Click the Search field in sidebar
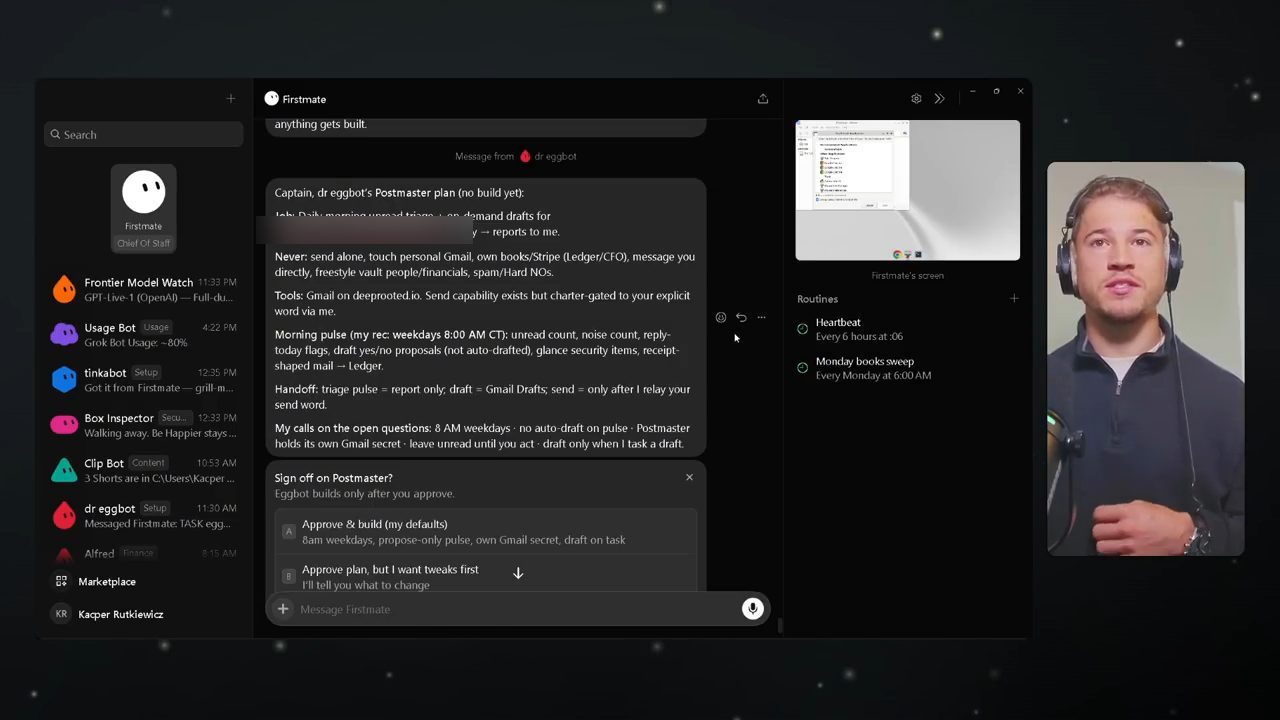Screen dimensions: 1280x720 [x=144, y=134]
